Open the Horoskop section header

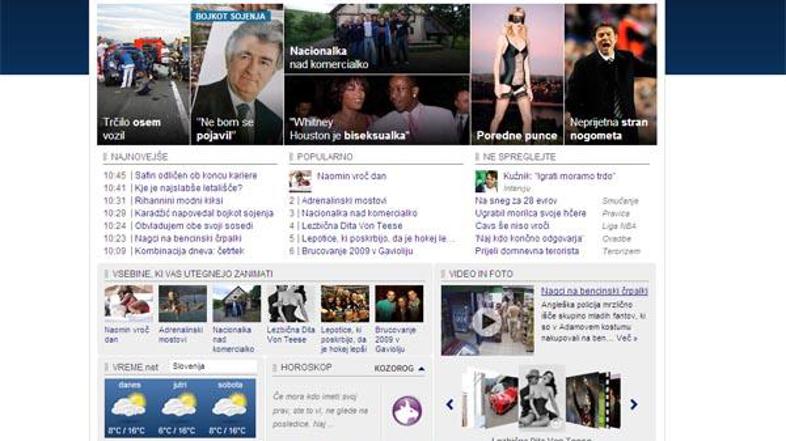tap(306, 367)
